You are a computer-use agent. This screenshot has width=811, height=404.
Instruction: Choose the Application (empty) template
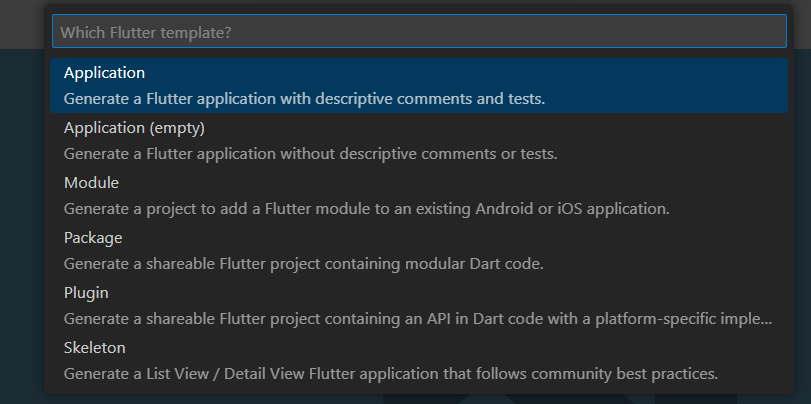(x=420, y=140)
